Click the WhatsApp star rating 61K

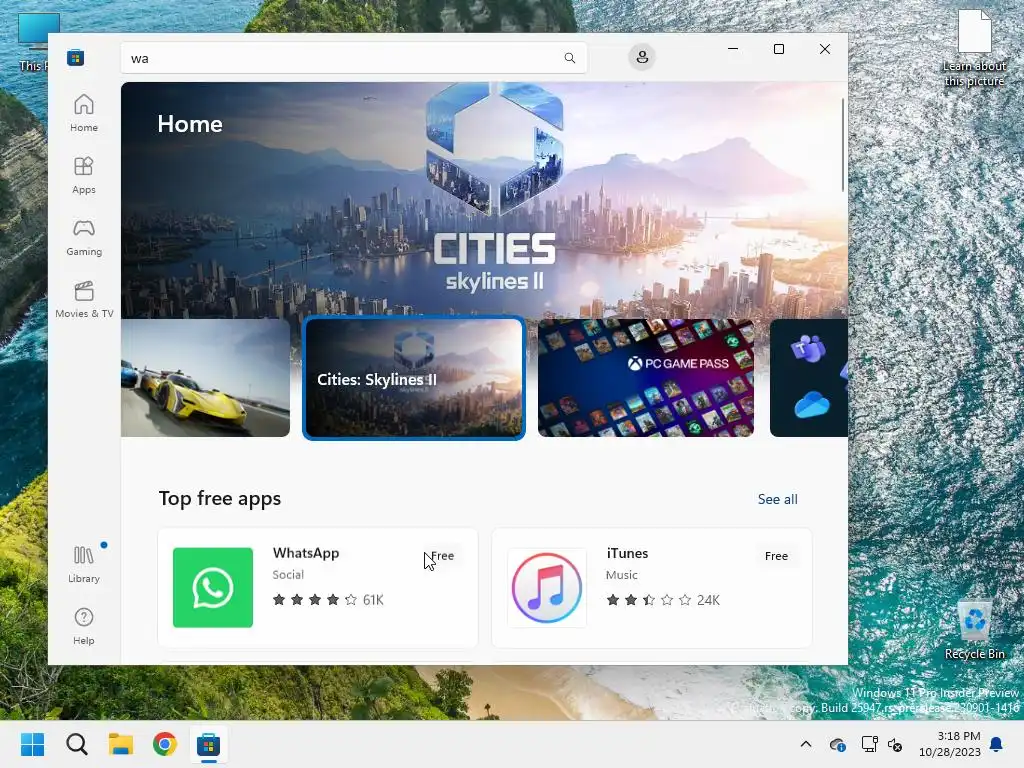(x=328, y=600)
